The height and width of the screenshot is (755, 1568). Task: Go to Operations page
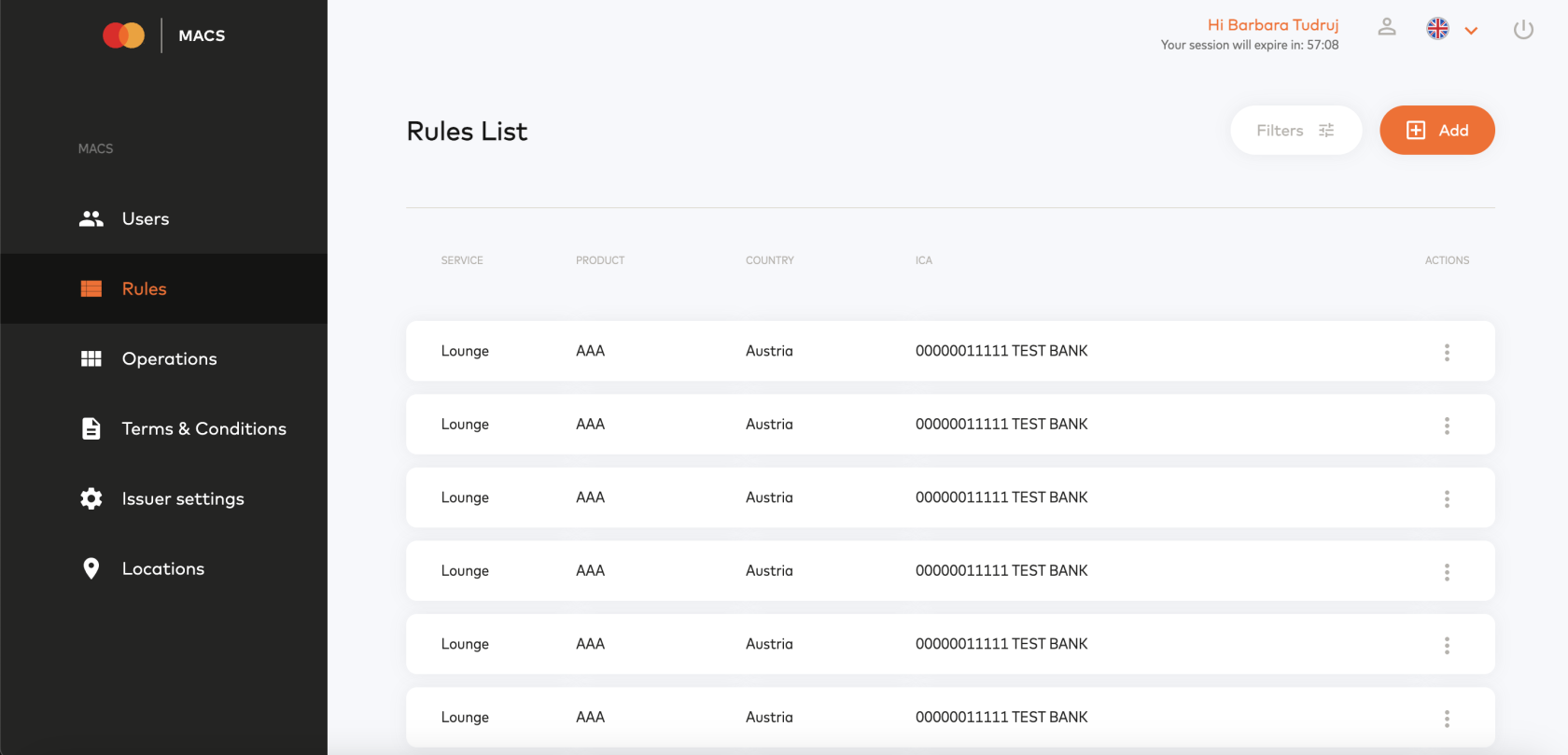tap(169, 359)
